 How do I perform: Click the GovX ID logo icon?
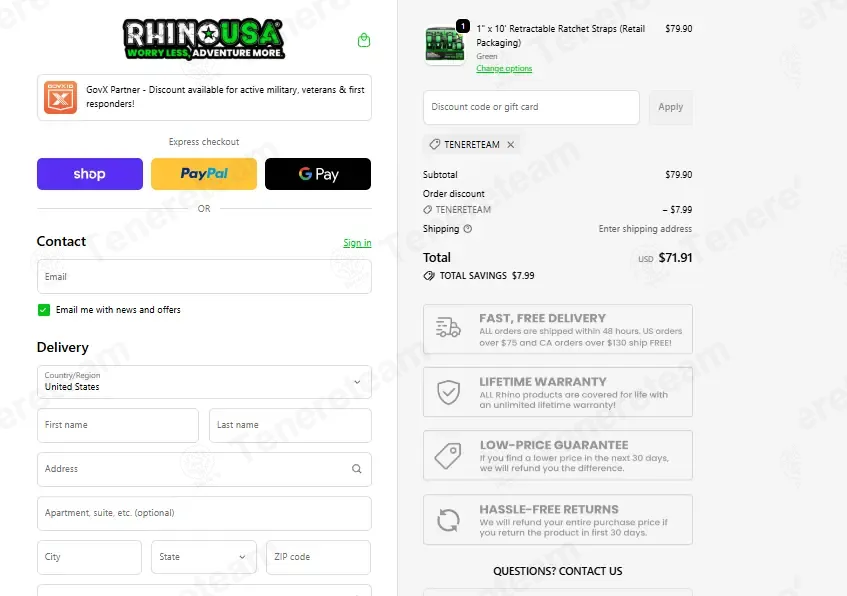(60, 97)
